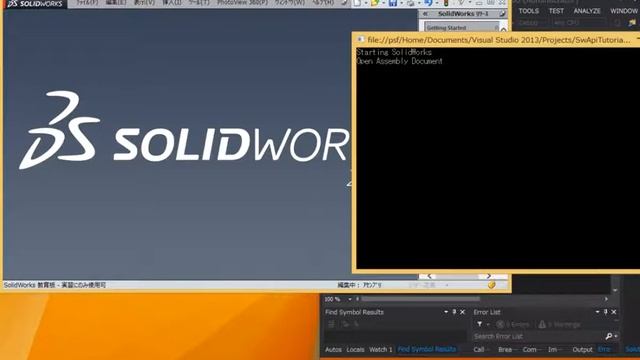Click the 'Starting SolidWorks' console line
640x360 pixels.
pyautogui.click(x=394, y=52)
